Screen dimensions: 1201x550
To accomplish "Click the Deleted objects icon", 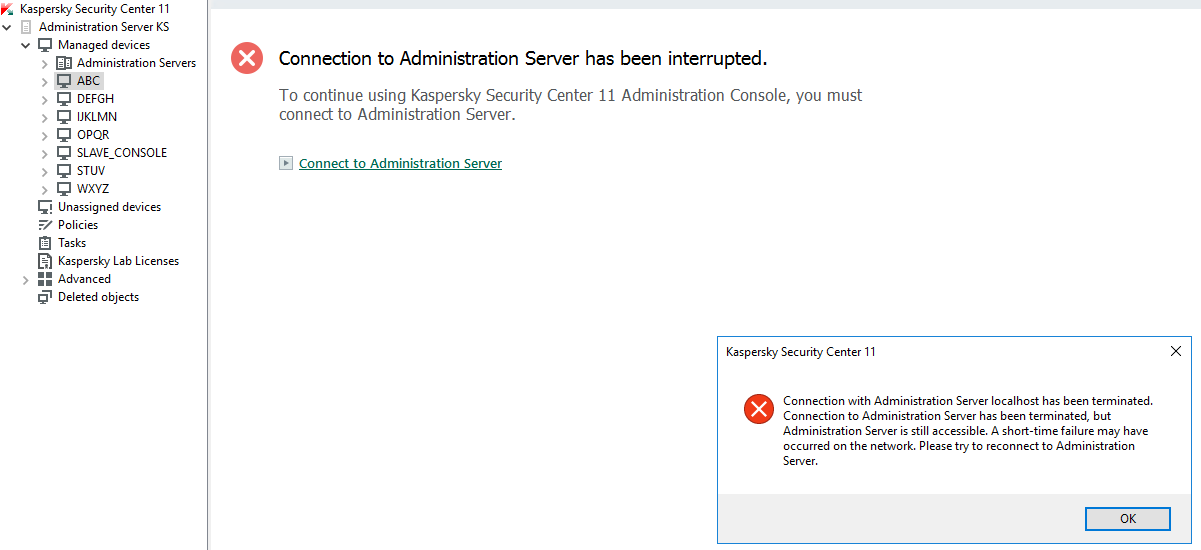I will tap(45, 297).
